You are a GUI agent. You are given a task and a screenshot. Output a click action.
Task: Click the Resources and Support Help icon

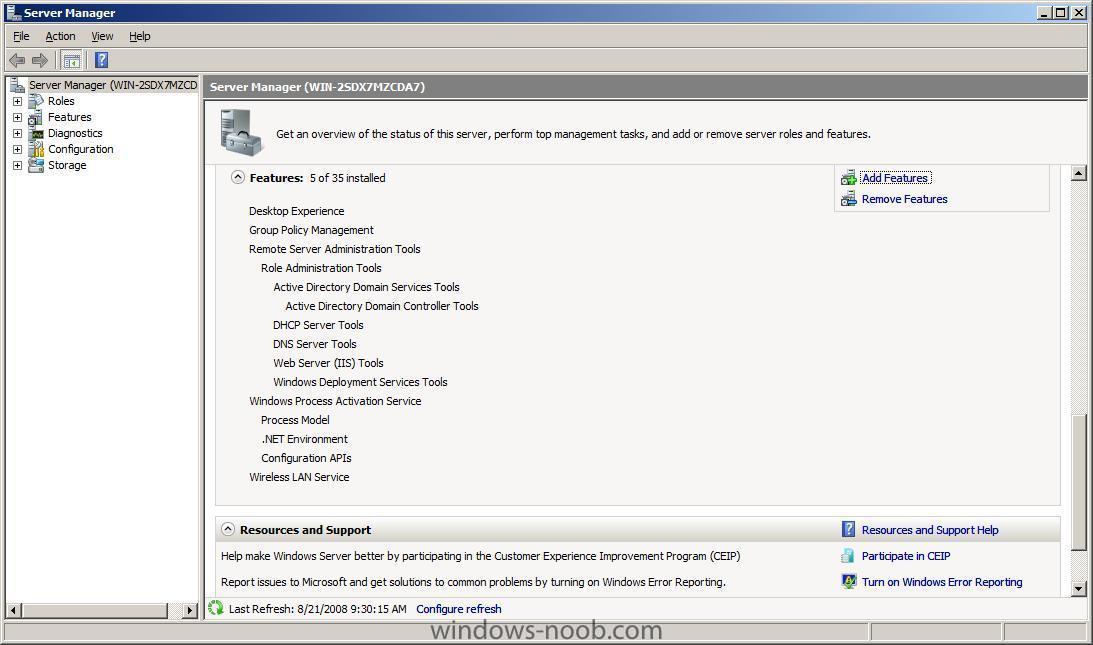848,530
